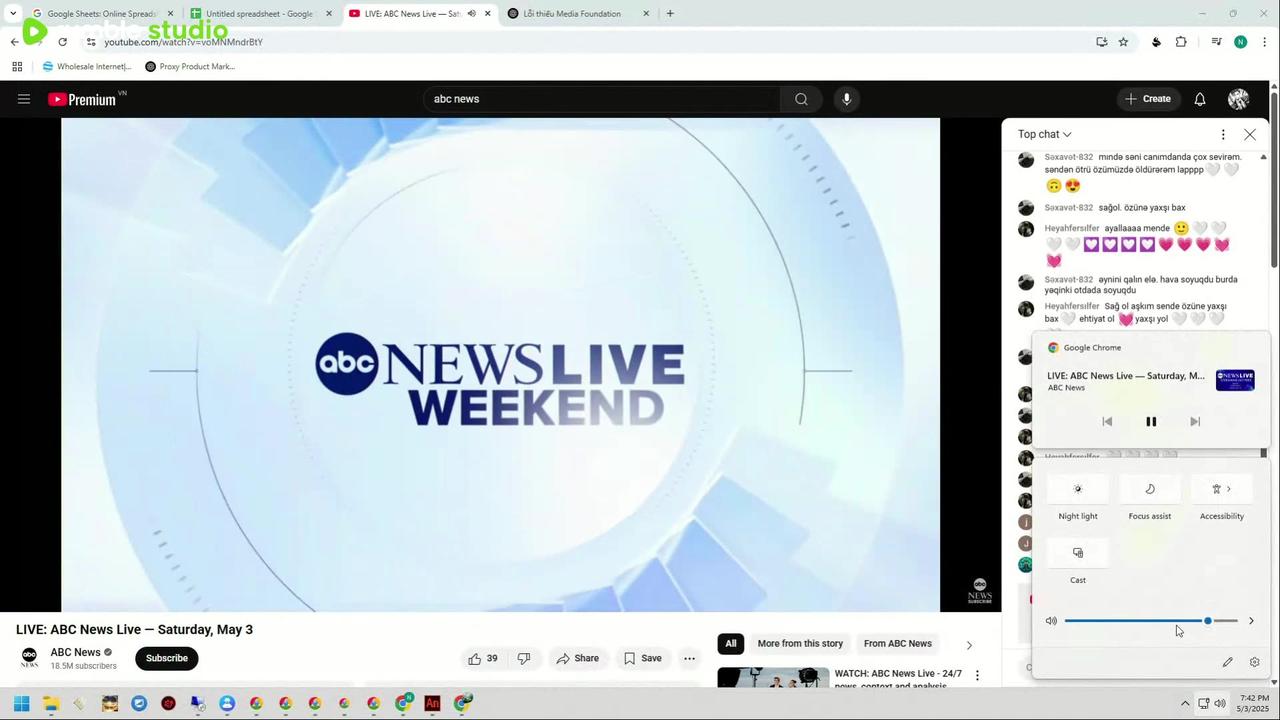The width and height of the screenshot is (1280, 720).
Task: Select the From ABC News chip
Action: (x=898, y=644)
